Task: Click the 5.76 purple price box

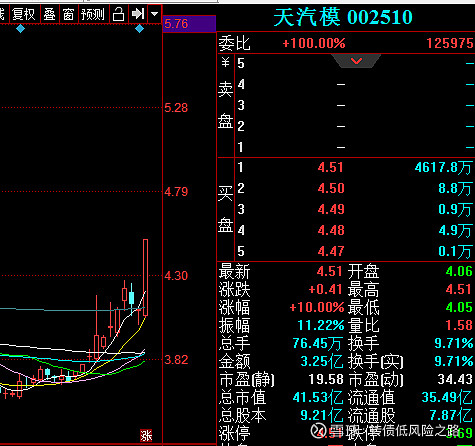Action: pyautogui.click(x=189, y=24)
